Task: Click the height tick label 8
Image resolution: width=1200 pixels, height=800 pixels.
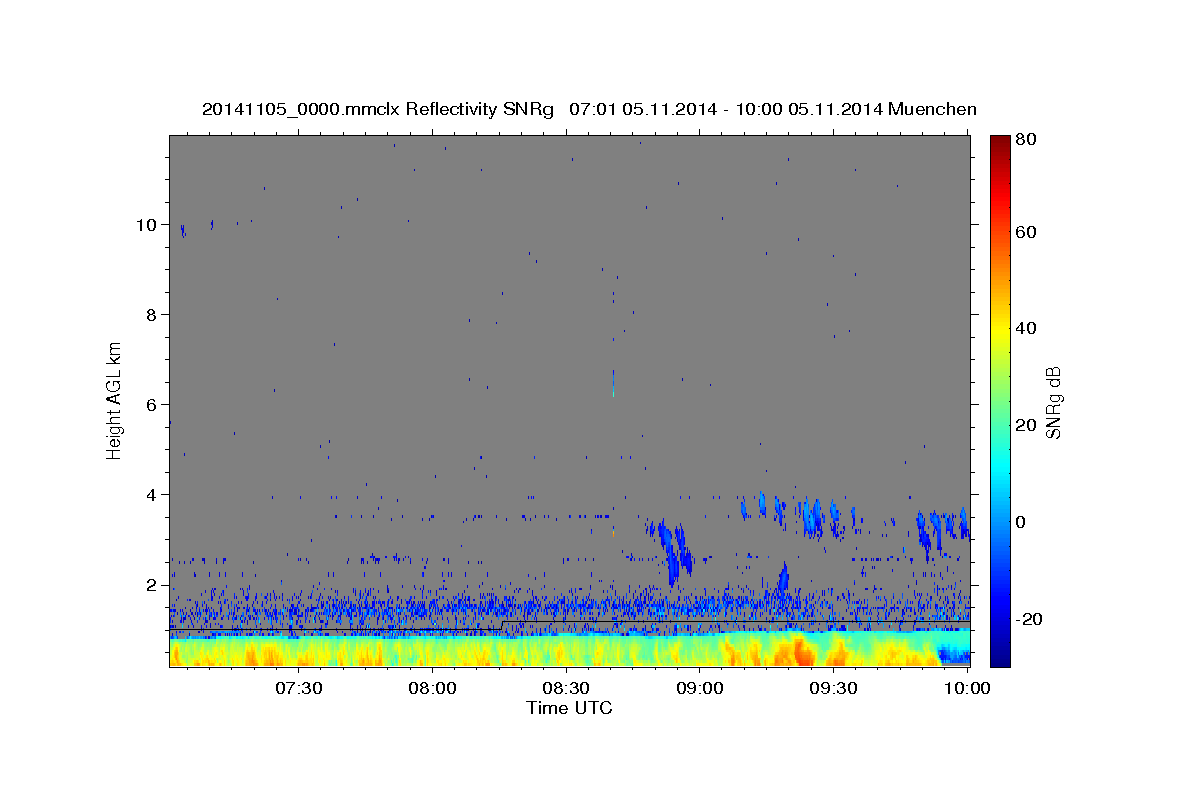Action: pyautogui.click(x=152, y=315)
